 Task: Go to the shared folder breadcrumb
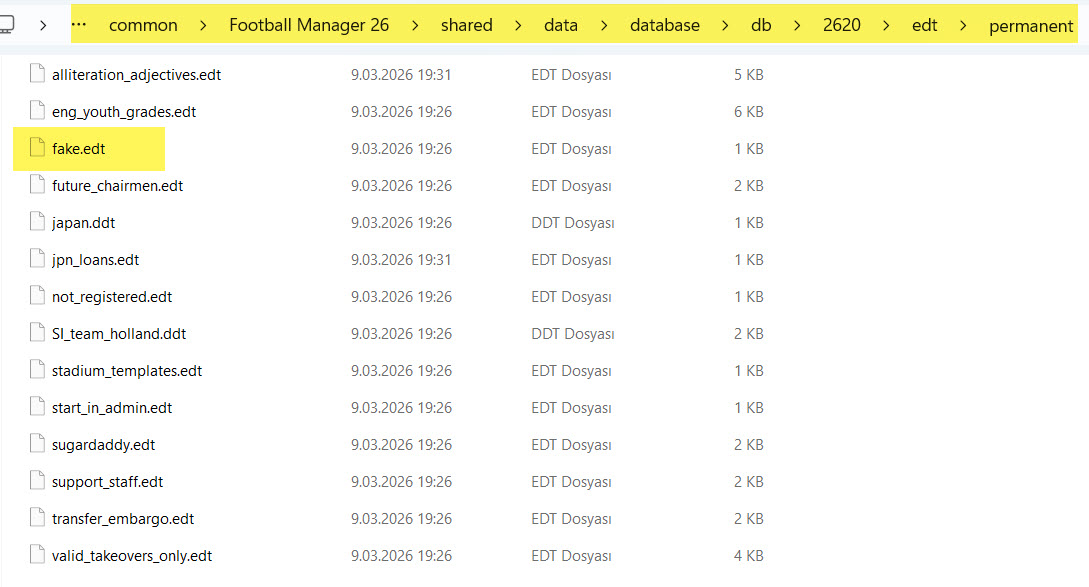click(x=466, y=25)
